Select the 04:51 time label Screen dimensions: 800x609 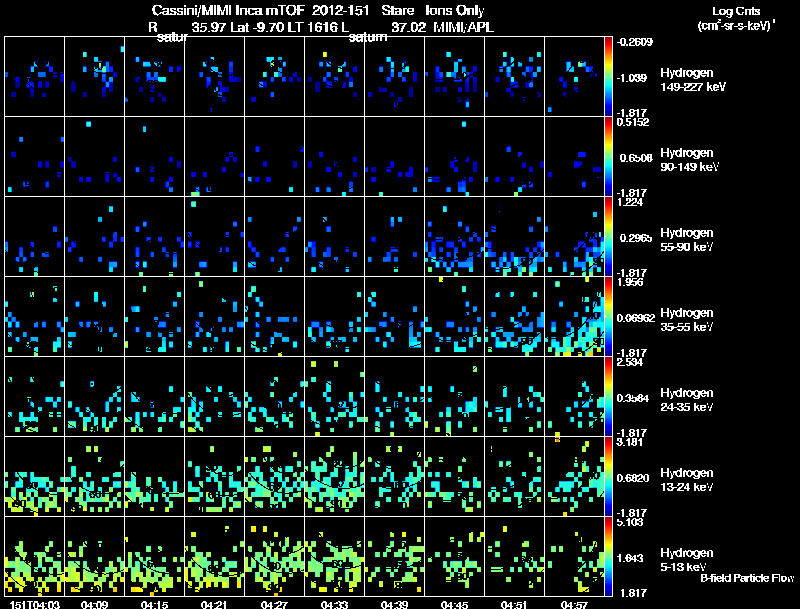click(514, 605)
